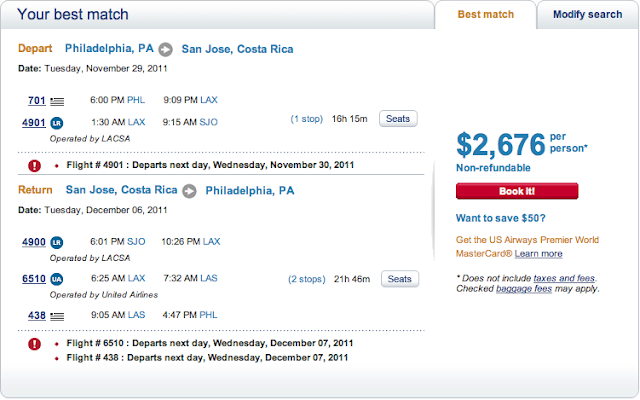Click the return route arrow icon
640x400 pixels.
pyautogui.click(x=189, y=190)
